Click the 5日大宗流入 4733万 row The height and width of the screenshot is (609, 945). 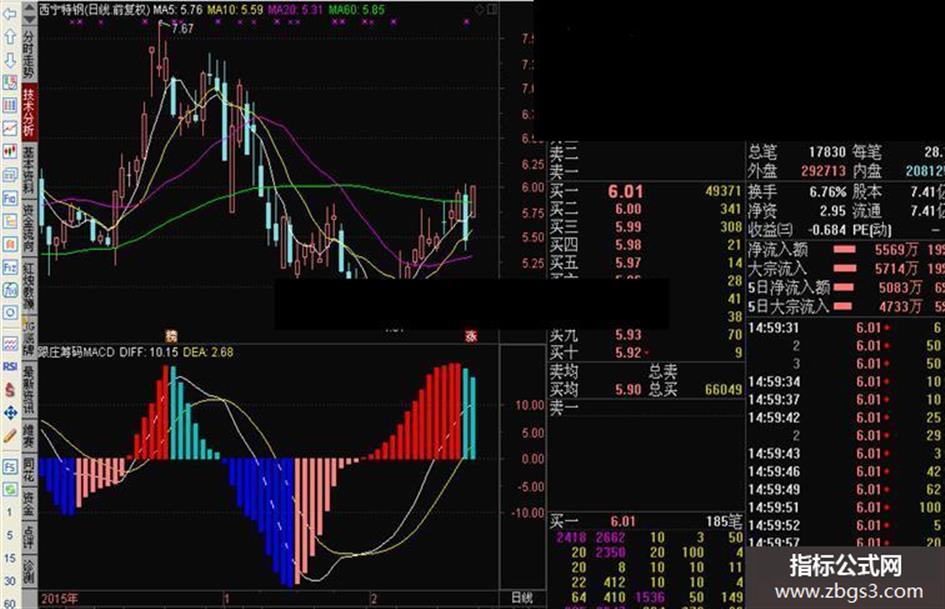[x=846, y=306]
